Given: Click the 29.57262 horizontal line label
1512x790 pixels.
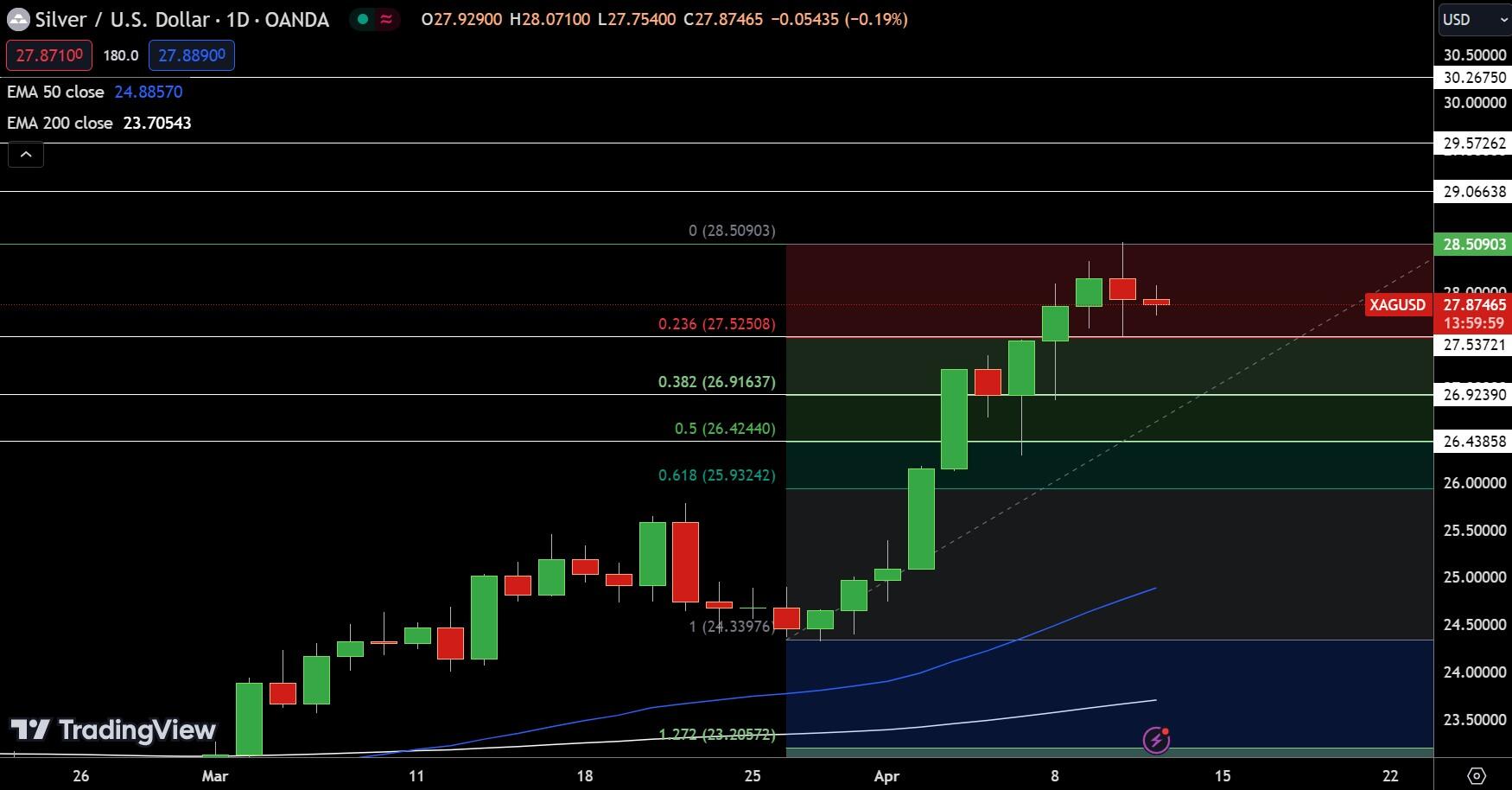Looking at the screenshot, I should click(x=1473, y=143).
